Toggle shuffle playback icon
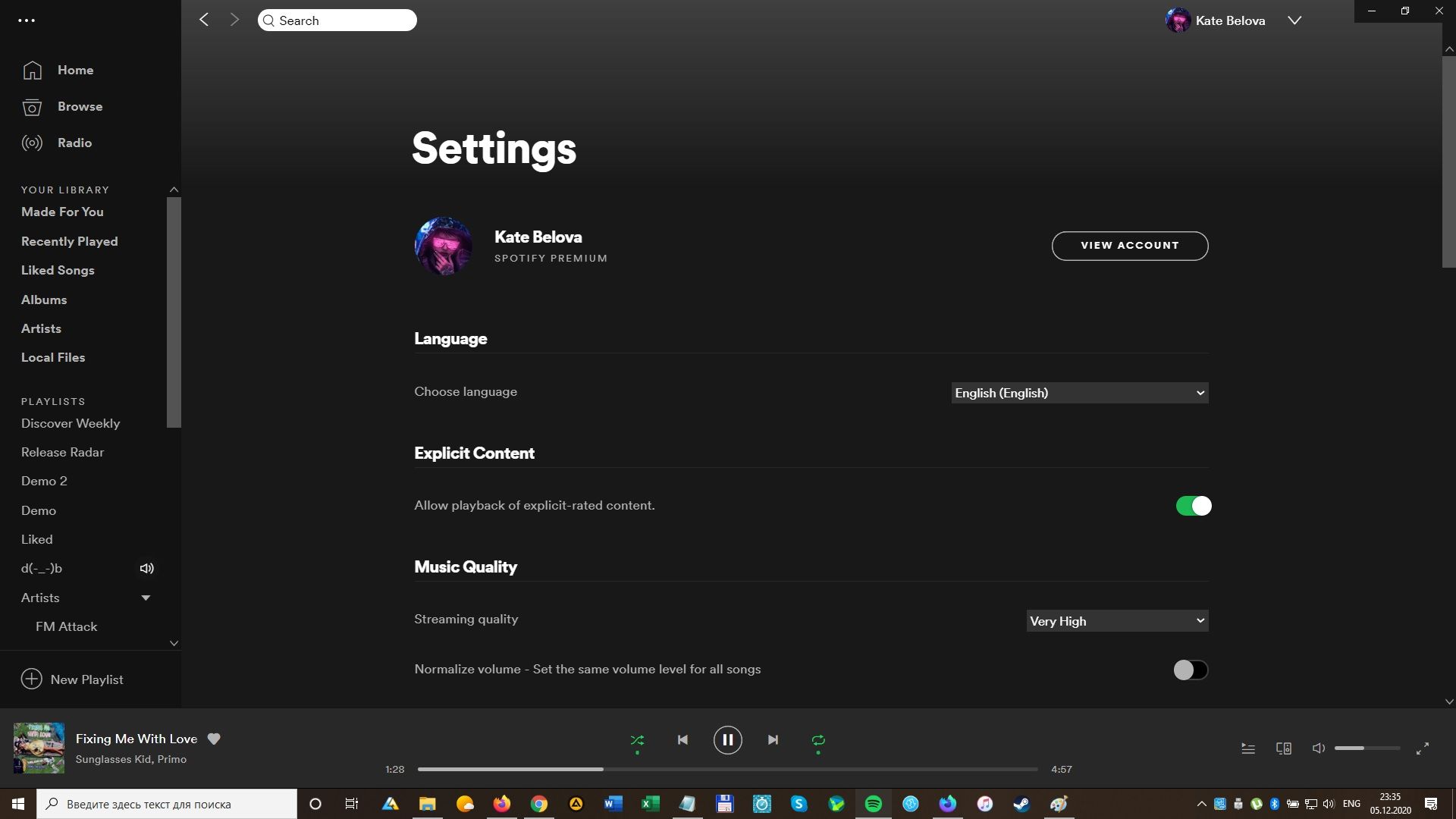The height and width of the screenshot is (819, 1456). click(637, 740)
